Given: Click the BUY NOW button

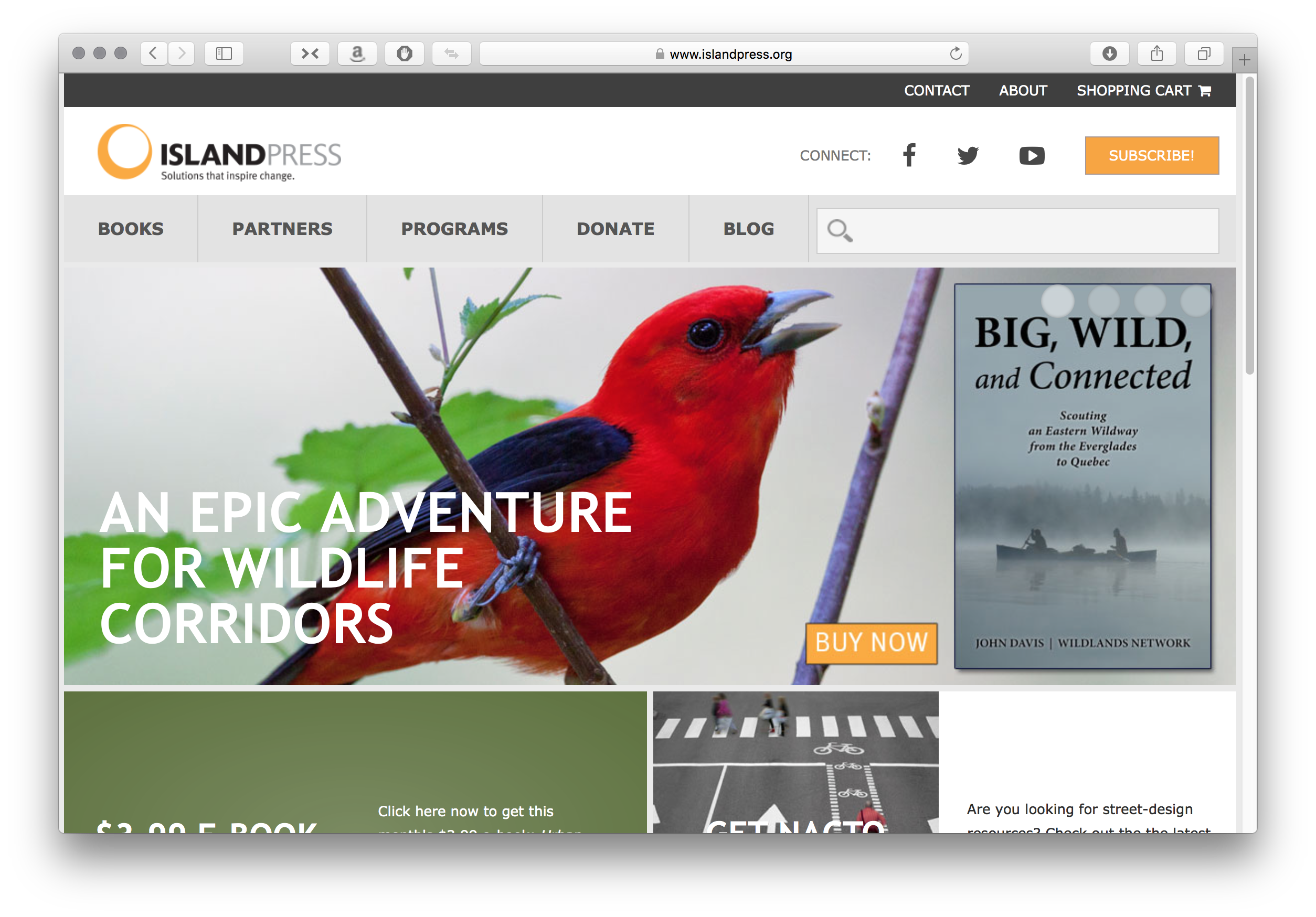Looking at the screenshot, I should [x=871, y=643].
